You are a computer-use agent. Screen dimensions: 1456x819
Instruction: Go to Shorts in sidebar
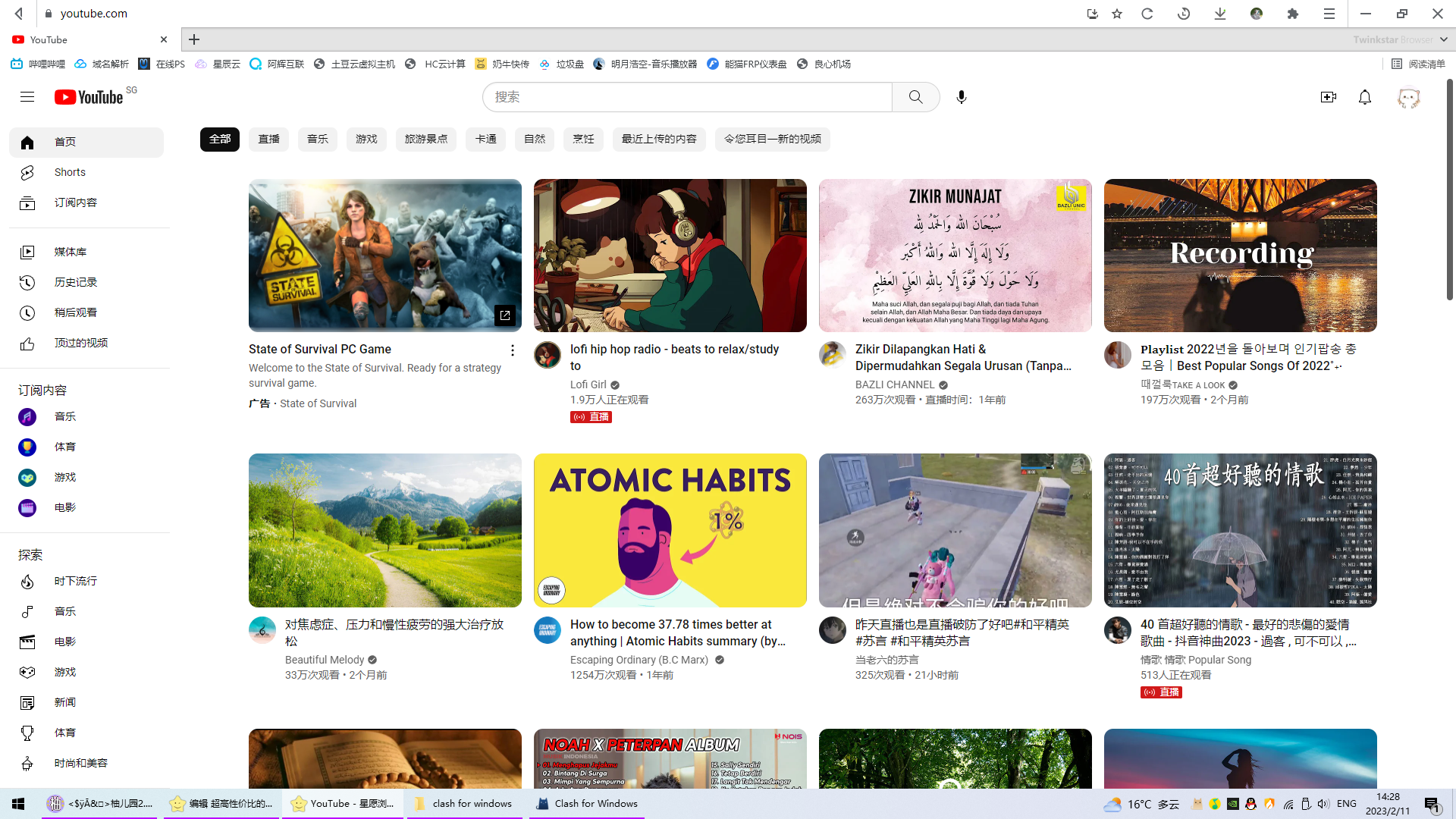pos(86,173)
